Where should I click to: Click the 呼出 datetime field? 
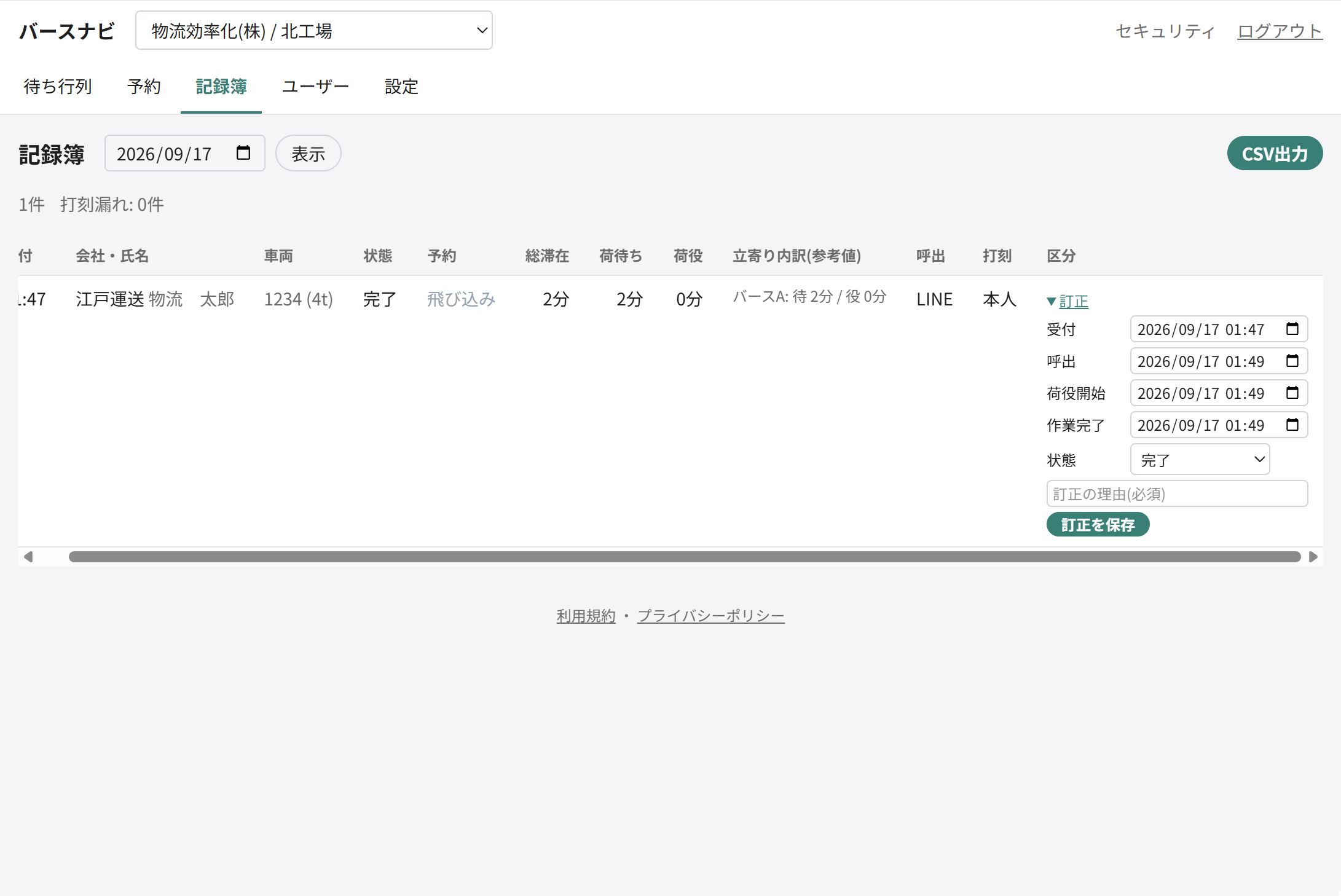pos(1219,361)
